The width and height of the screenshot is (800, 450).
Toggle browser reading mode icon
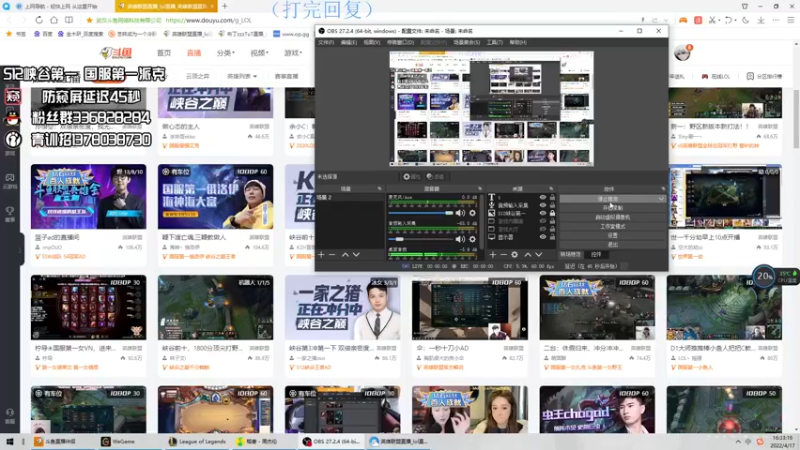tap(69, 20)
